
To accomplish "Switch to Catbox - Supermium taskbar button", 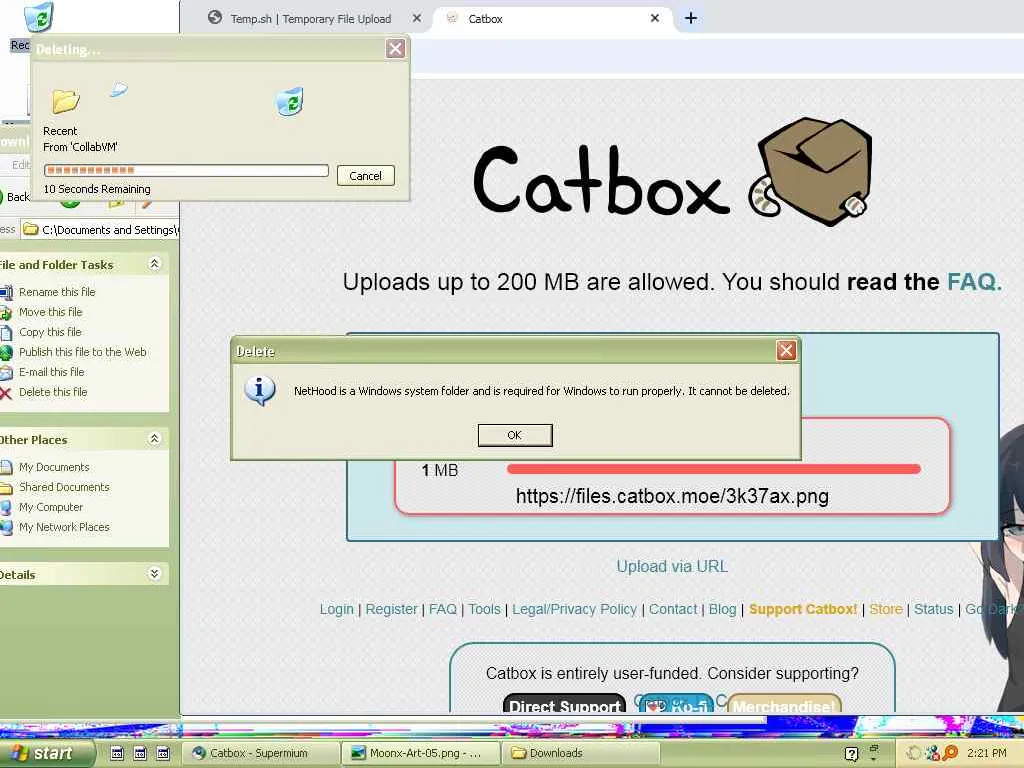I will [261, 753].
